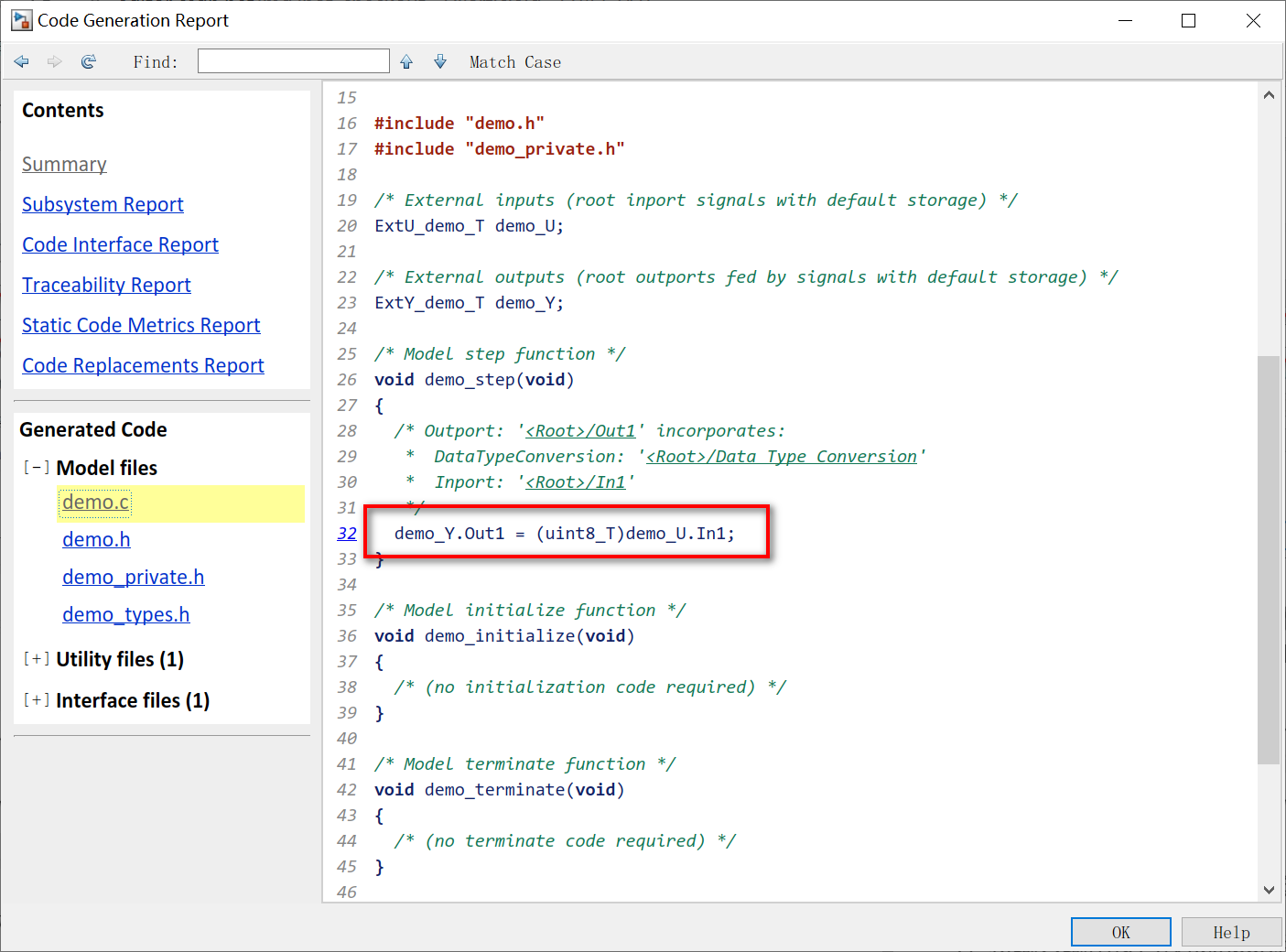Follow the <Root>/Out1 traceability link

pos(580,431)
